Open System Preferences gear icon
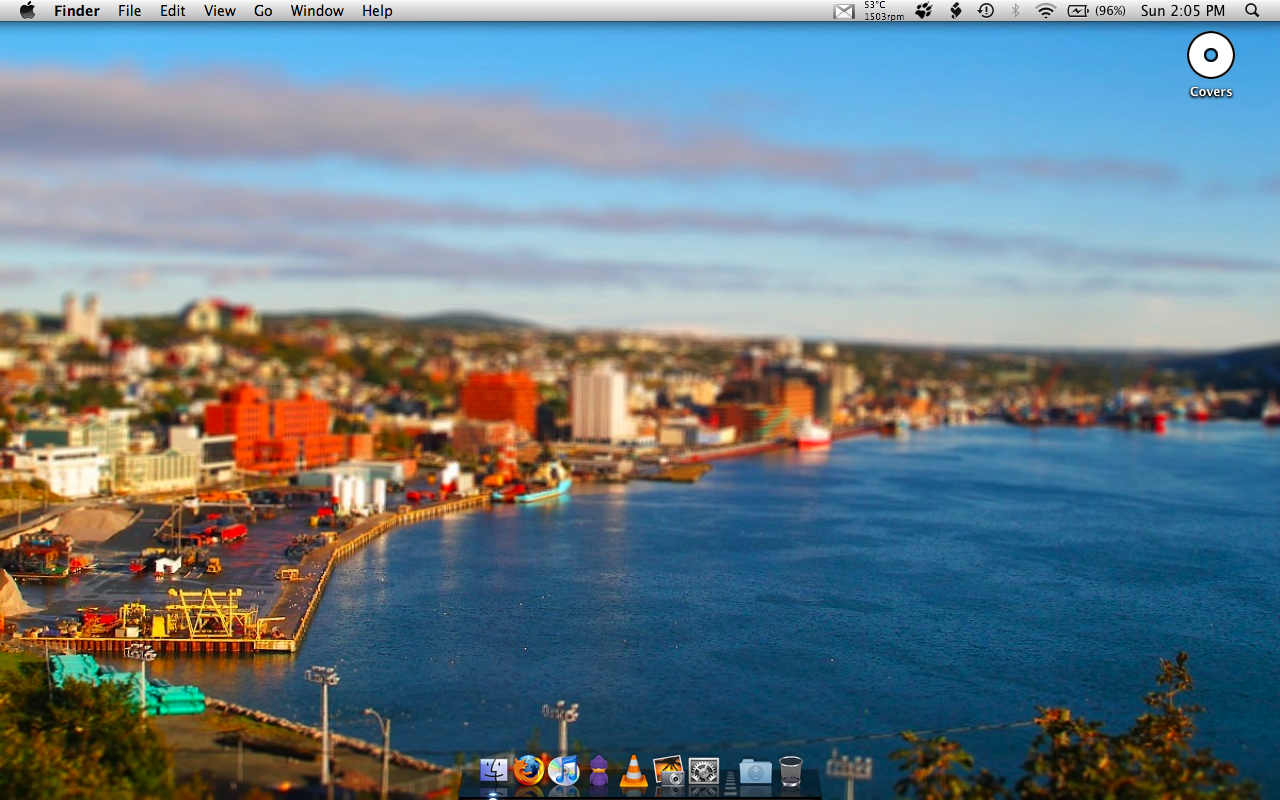Image resolution: width=1280 pixels, height=800 pixels. [x=704, y=771]
